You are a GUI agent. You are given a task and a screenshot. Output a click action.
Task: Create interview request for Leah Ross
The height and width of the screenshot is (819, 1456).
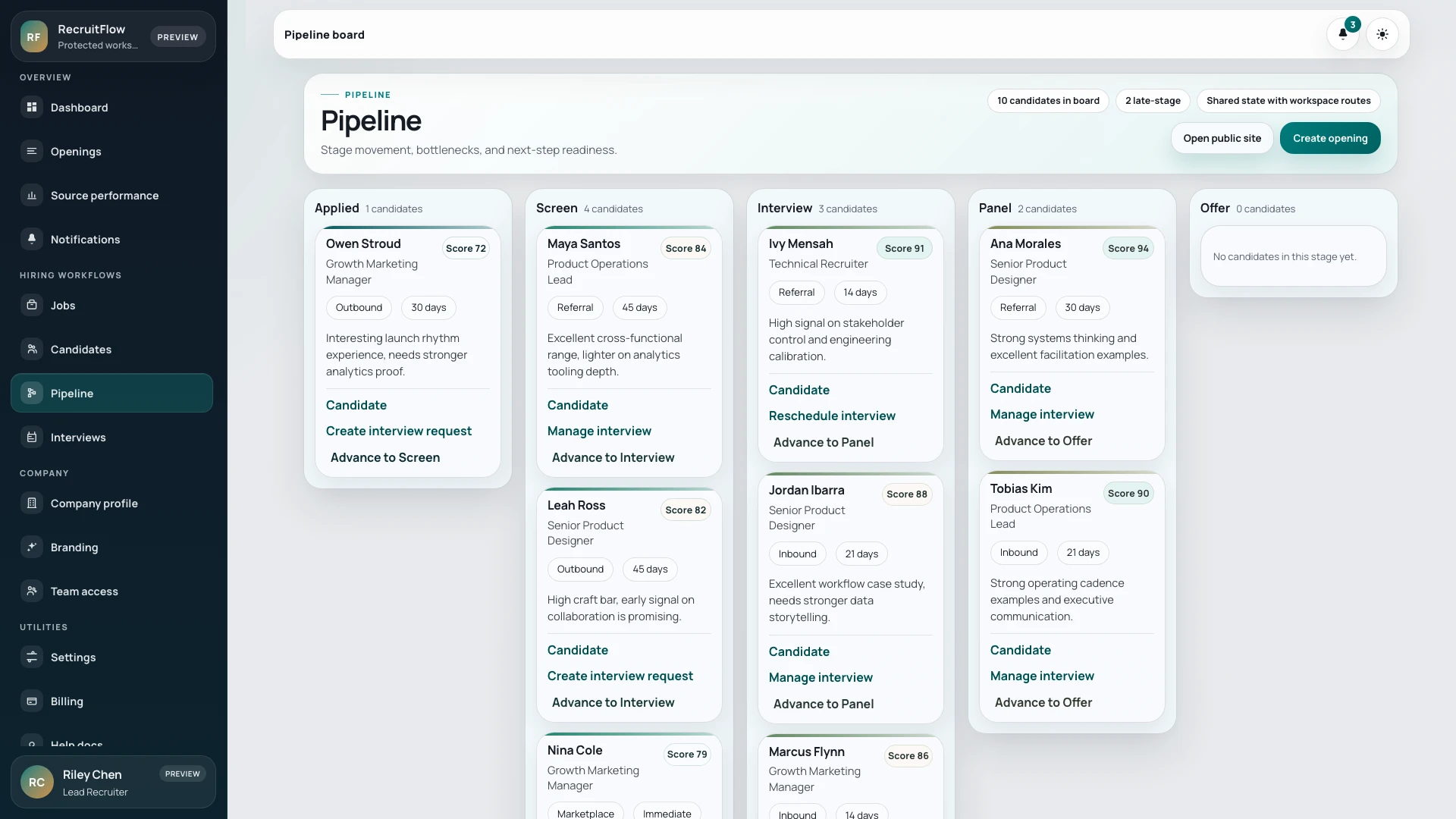(x=620, y=676)
